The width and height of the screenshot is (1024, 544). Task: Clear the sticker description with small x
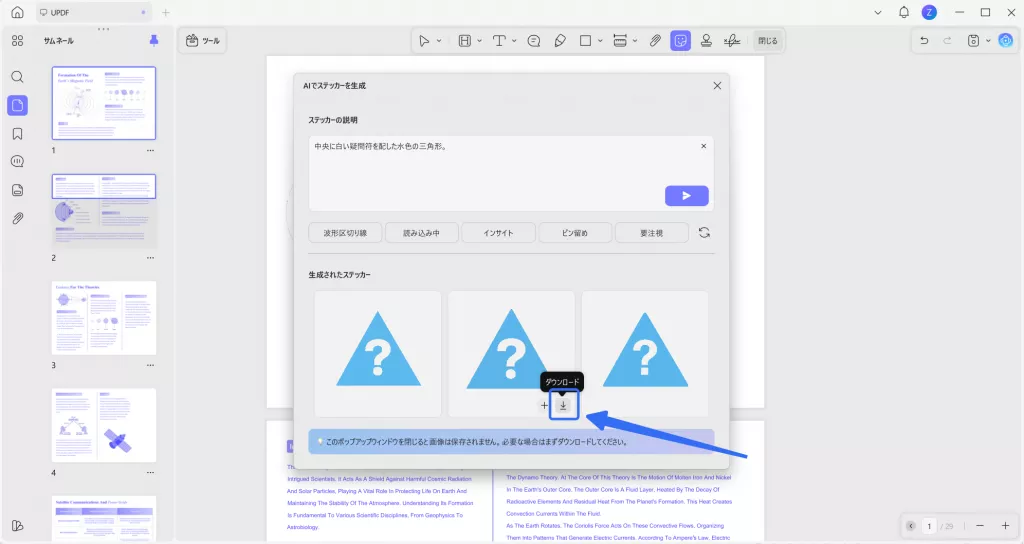tap(703, 146)
